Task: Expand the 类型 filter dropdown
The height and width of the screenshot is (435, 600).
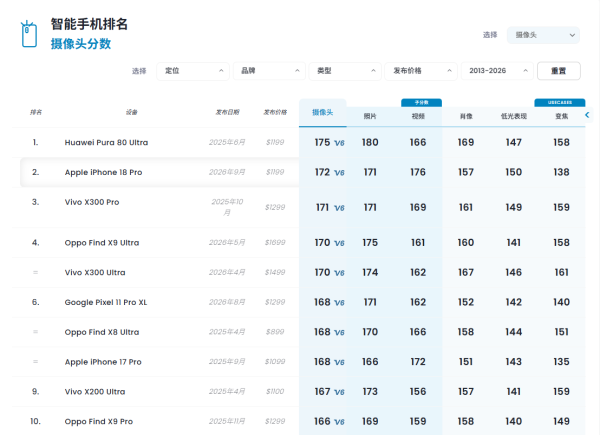Action: pyautogui.click(x=345, y=71)
